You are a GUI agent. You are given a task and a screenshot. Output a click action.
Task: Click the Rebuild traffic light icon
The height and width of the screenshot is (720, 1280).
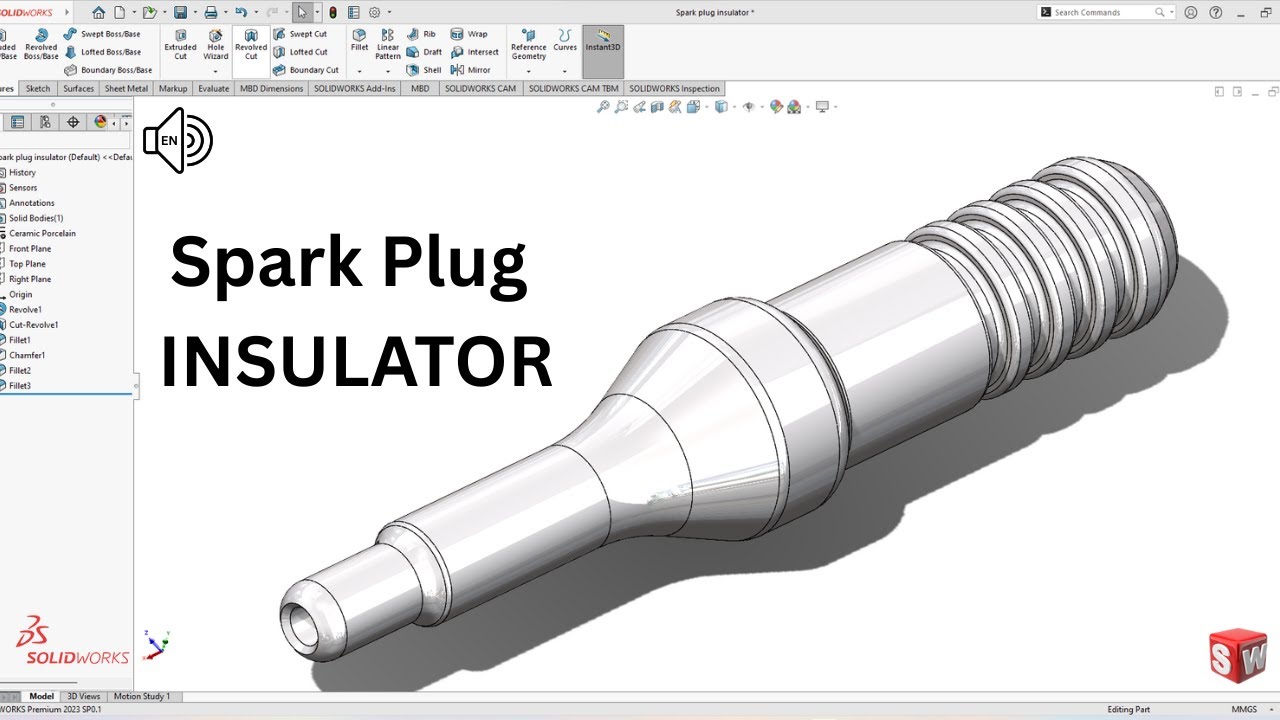click(333, 12)
